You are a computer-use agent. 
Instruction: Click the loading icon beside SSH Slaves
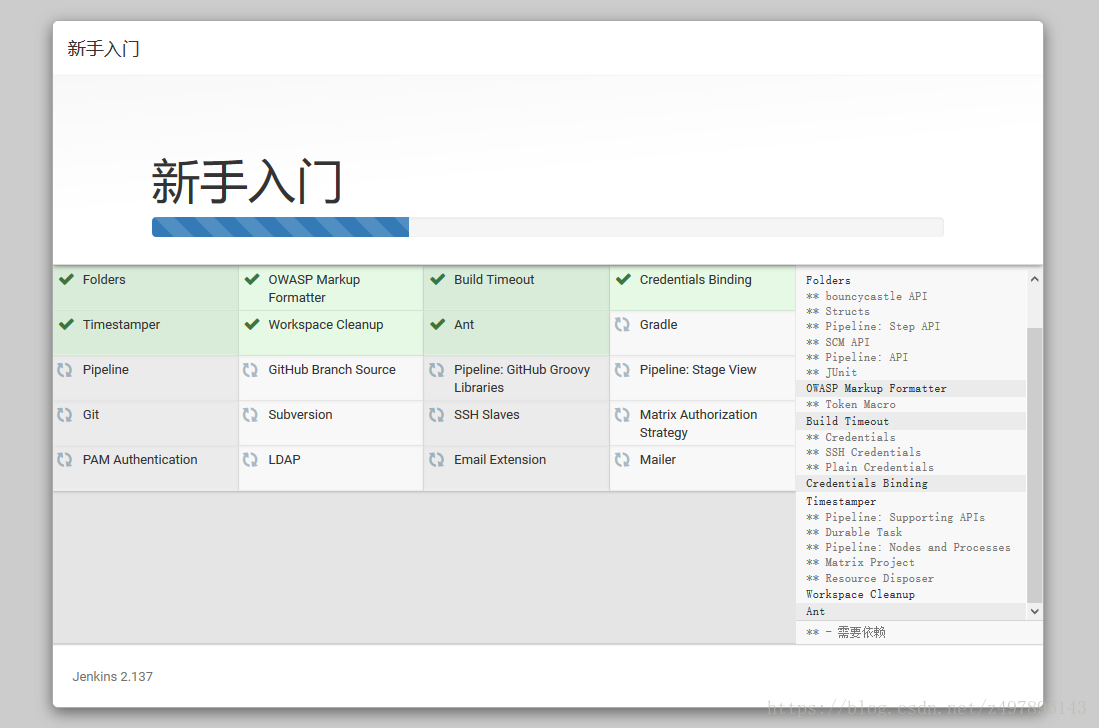click(x=437, y=415)
